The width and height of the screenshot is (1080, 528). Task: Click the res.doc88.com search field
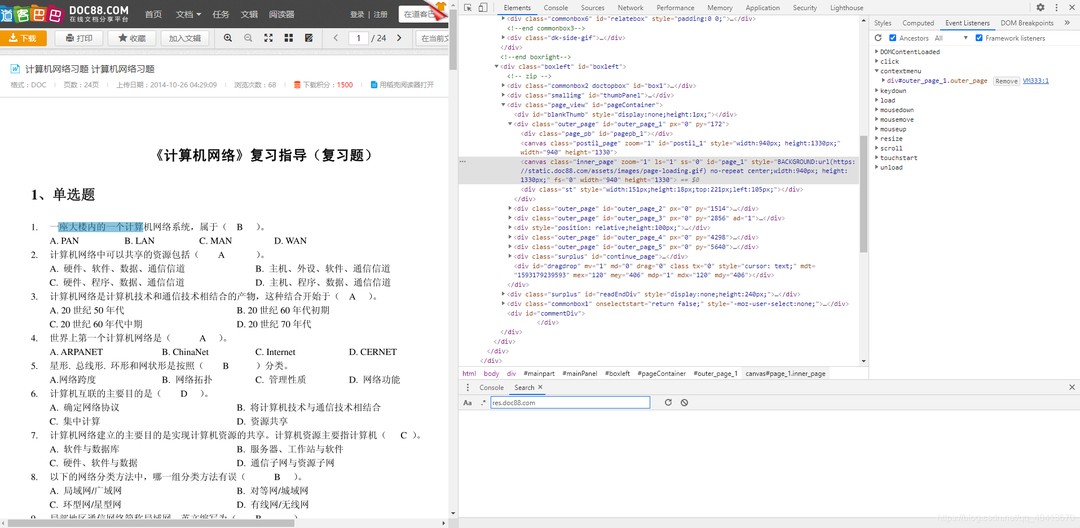pyautogui.click(x=569, y=403)
